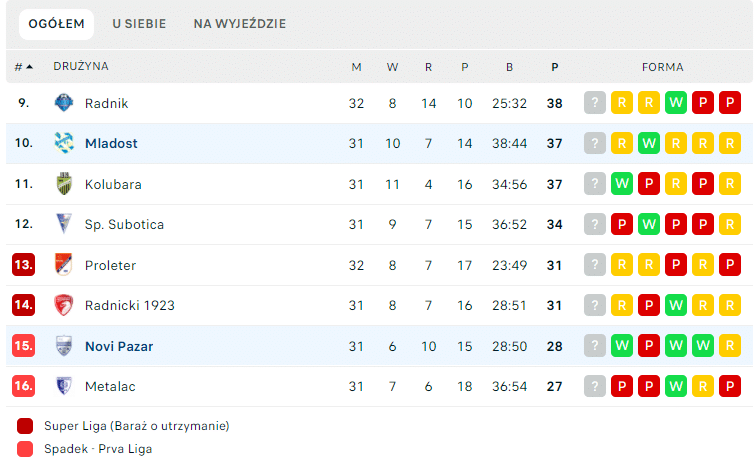Open the unknown next-match badge for Metalac
This screenshot has width=756, height=462.
coord(594,386)
